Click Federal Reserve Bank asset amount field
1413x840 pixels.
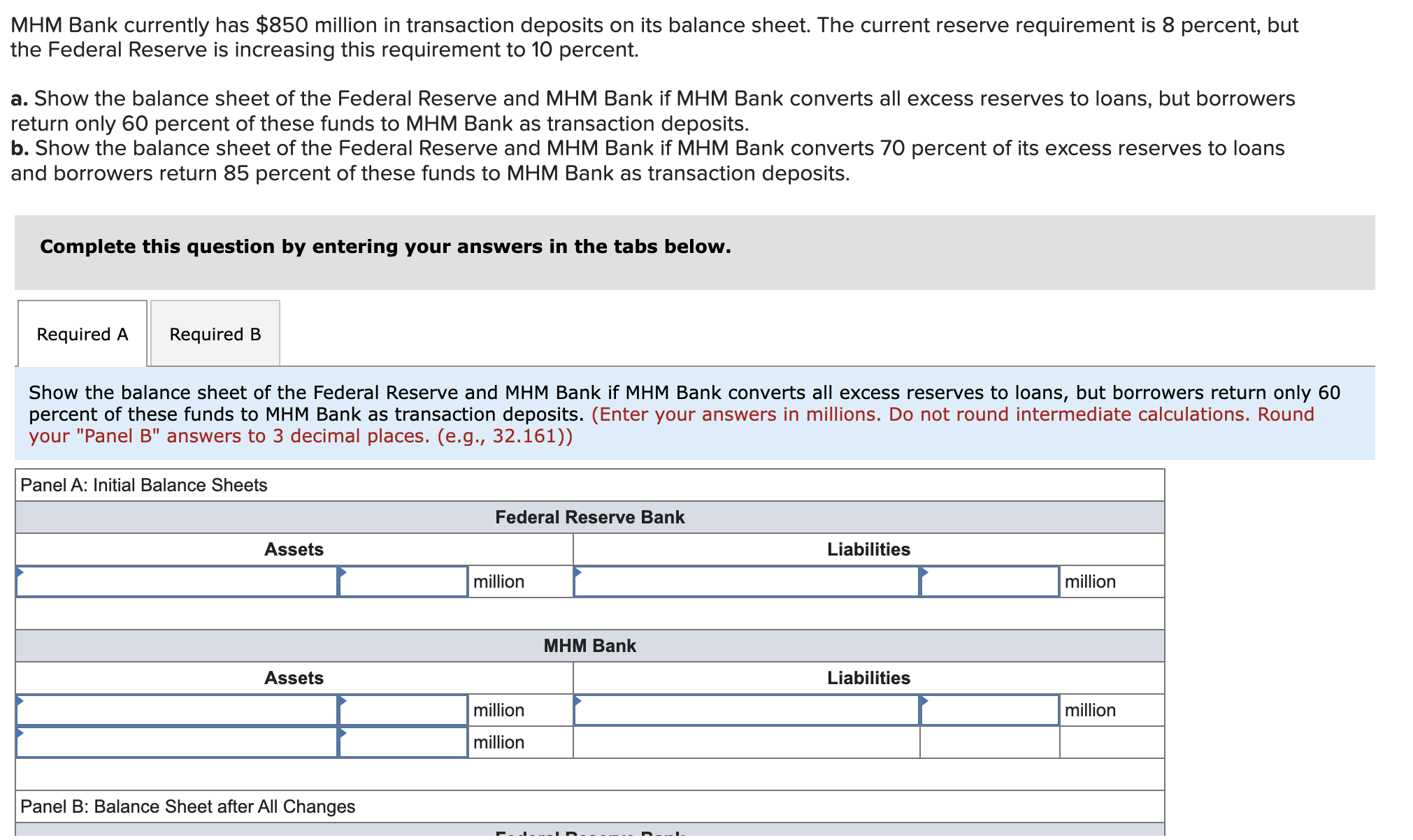coord(403,581)
